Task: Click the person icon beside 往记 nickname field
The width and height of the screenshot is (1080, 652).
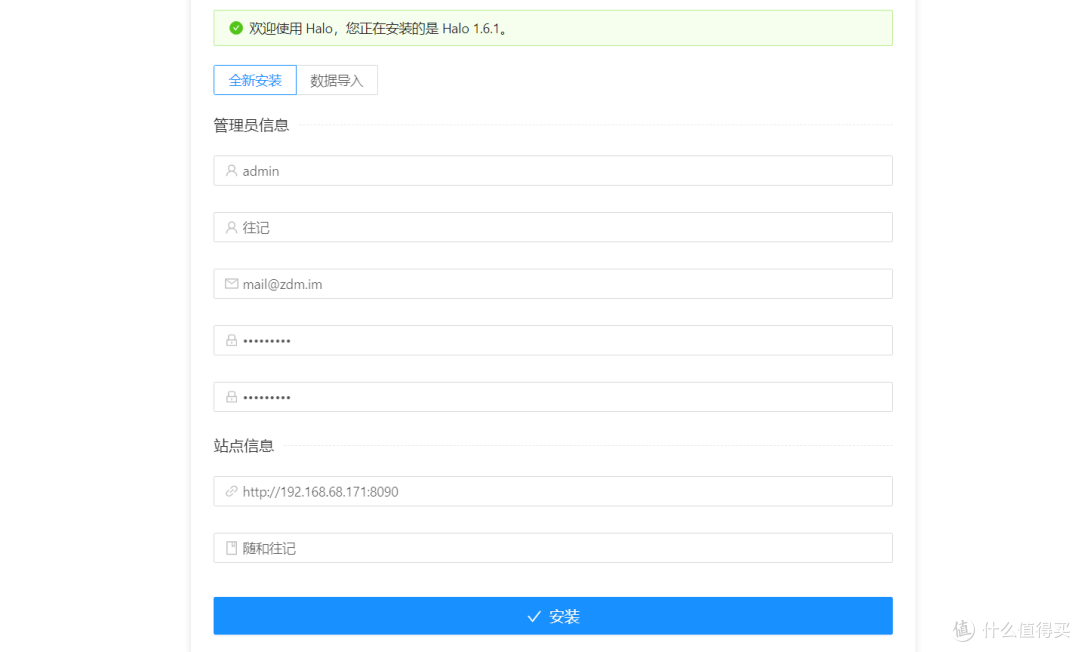Action: pos(229,227)
